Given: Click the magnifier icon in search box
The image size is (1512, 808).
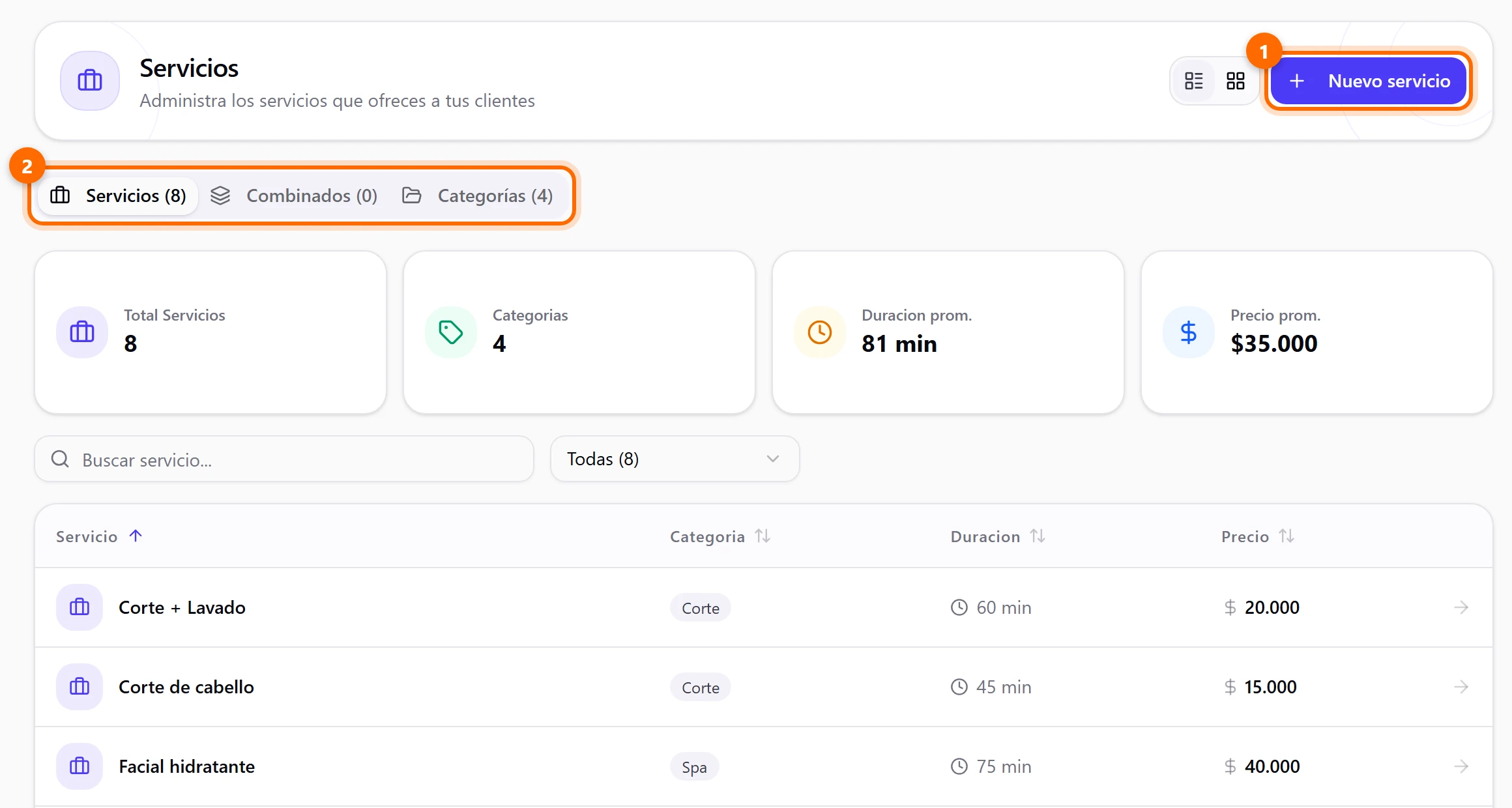Looking at the screenshot, I should (x=60, y=459).
